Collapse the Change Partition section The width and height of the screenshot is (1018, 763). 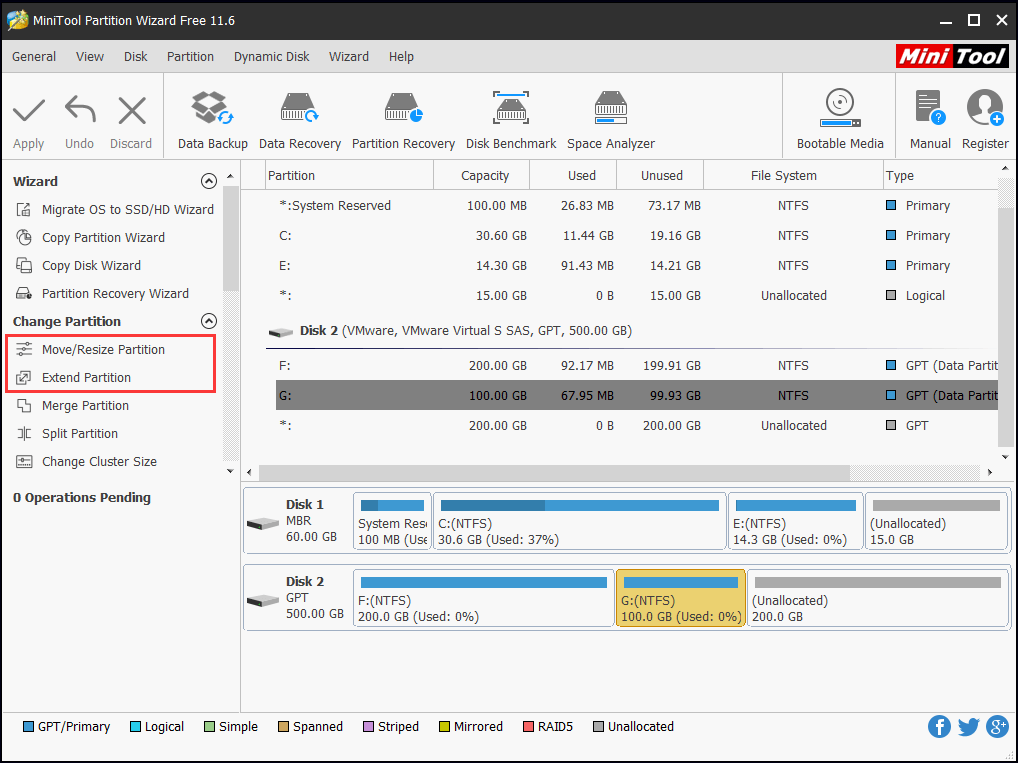pos(208,321)
